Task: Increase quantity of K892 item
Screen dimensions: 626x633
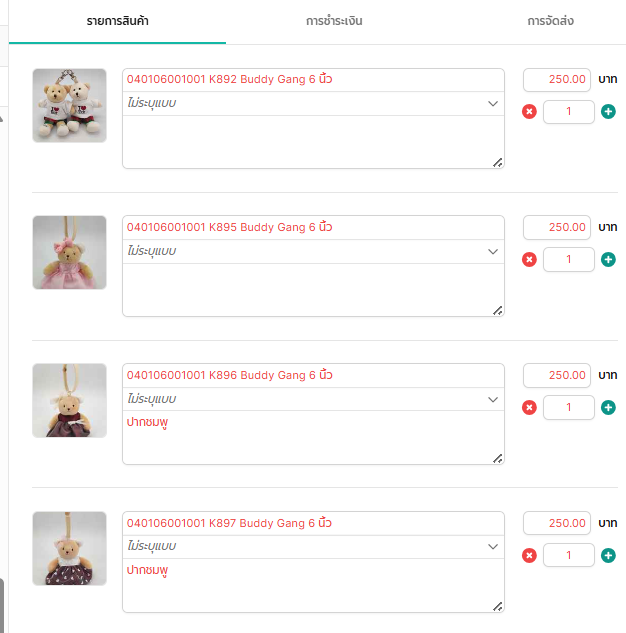Action: click(608, 112)
